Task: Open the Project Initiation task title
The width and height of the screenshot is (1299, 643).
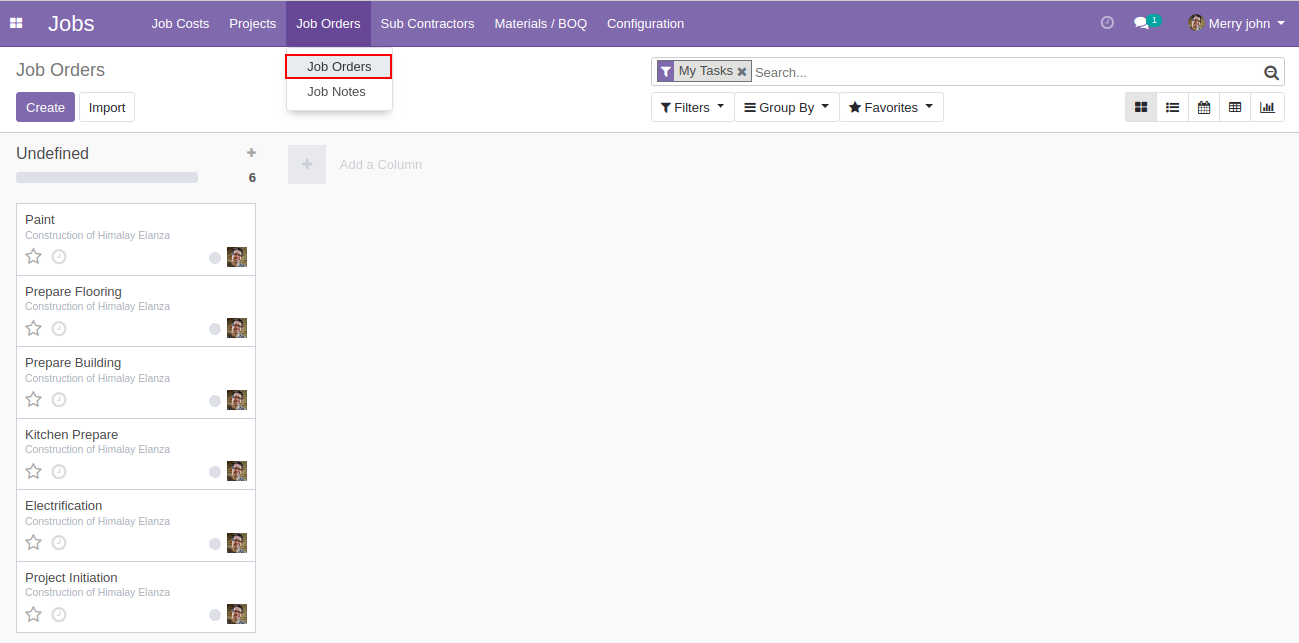Action: [x=71, y=578]
